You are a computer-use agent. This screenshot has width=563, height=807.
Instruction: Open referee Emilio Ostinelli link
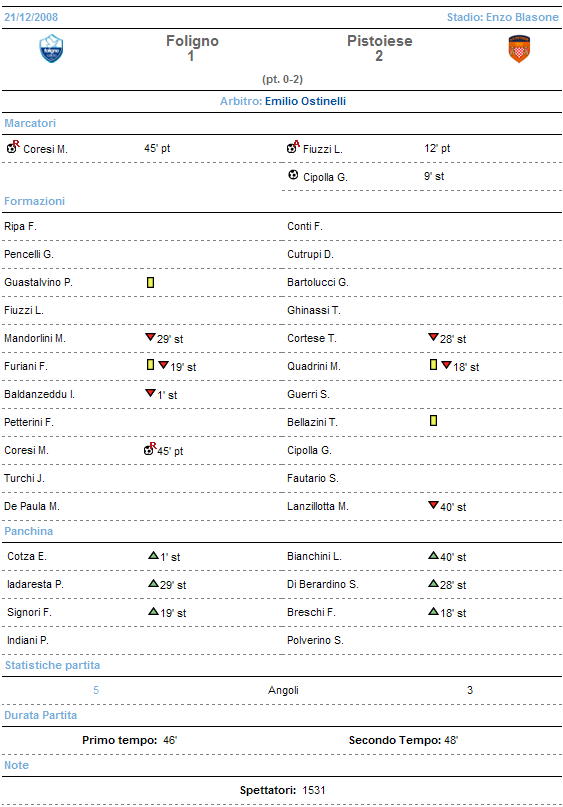pos(305,101)
